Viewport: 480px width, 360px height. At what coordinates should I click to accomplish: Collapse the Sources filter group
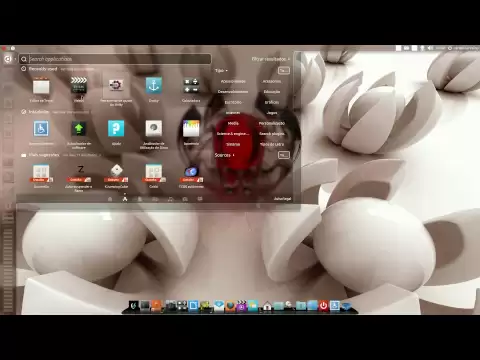224,155
